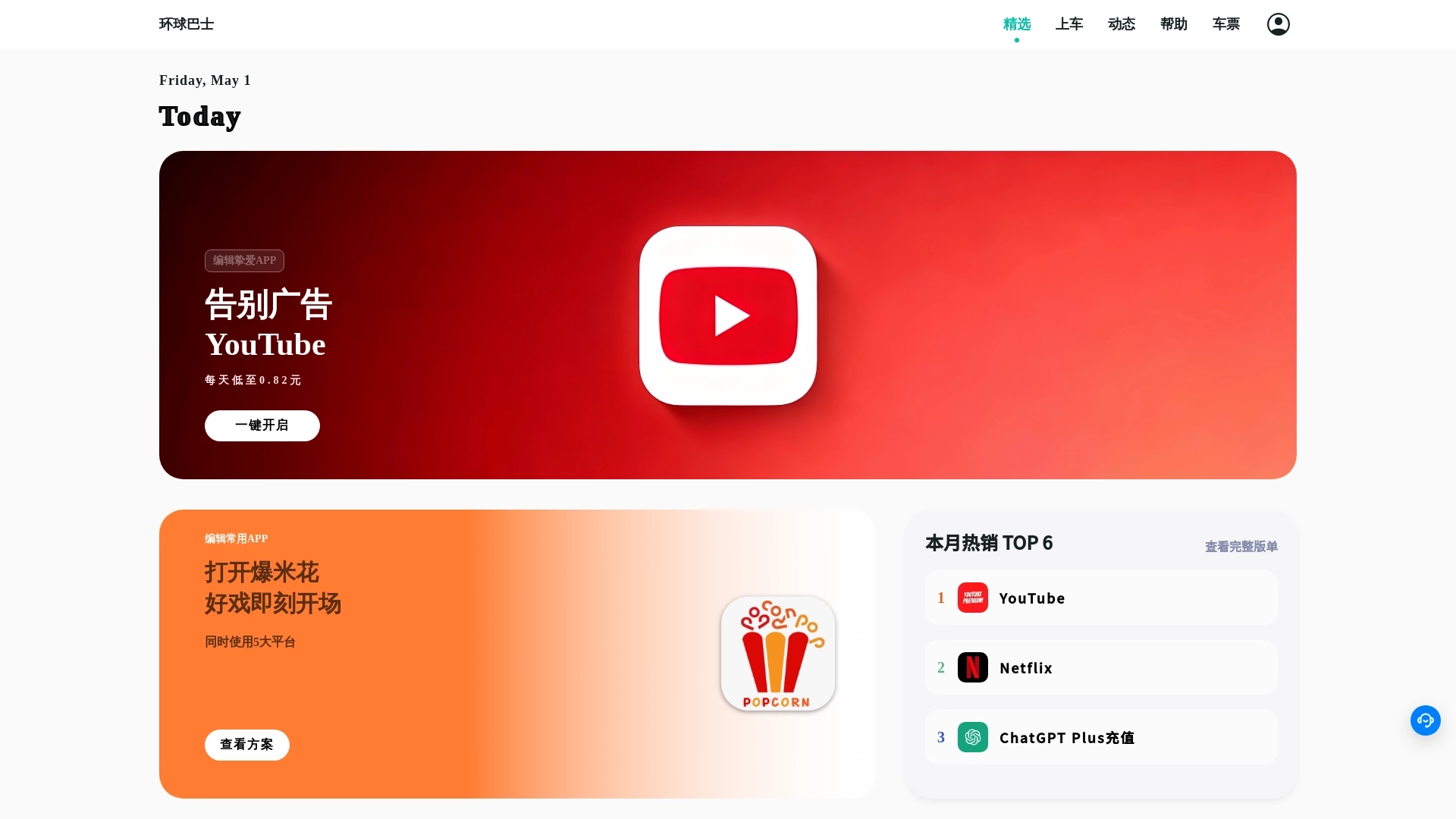Click the 打开爆米花 好戏即刻开场 headline

click(x=273, y=588)
